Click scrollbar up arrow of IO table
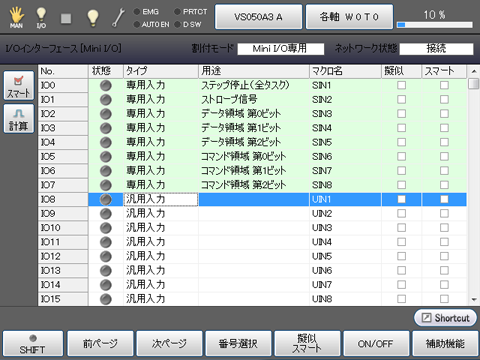 click(474, 71)
